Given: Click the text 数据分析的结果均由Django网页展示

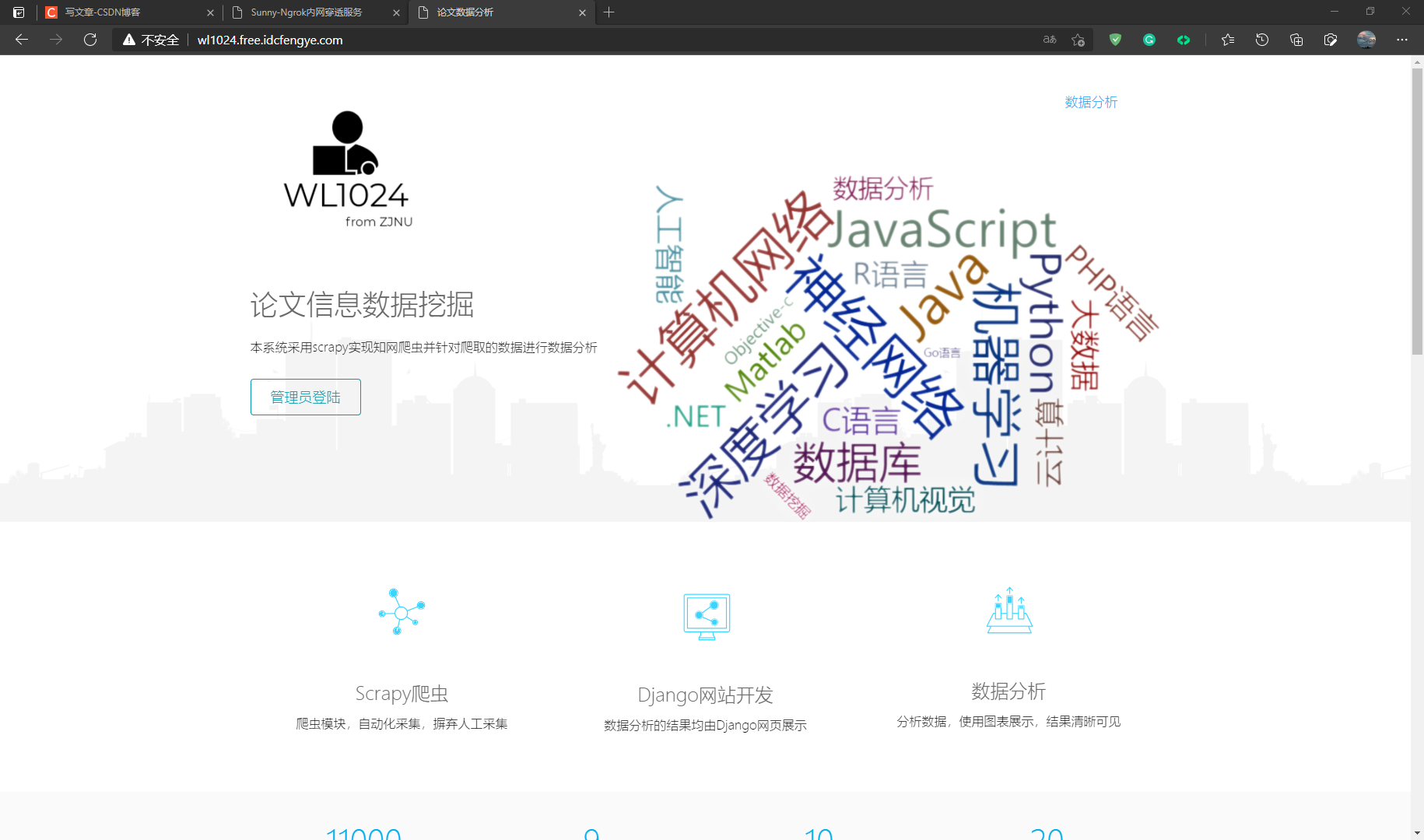Looking at the screenshot, I should point(706,726).
